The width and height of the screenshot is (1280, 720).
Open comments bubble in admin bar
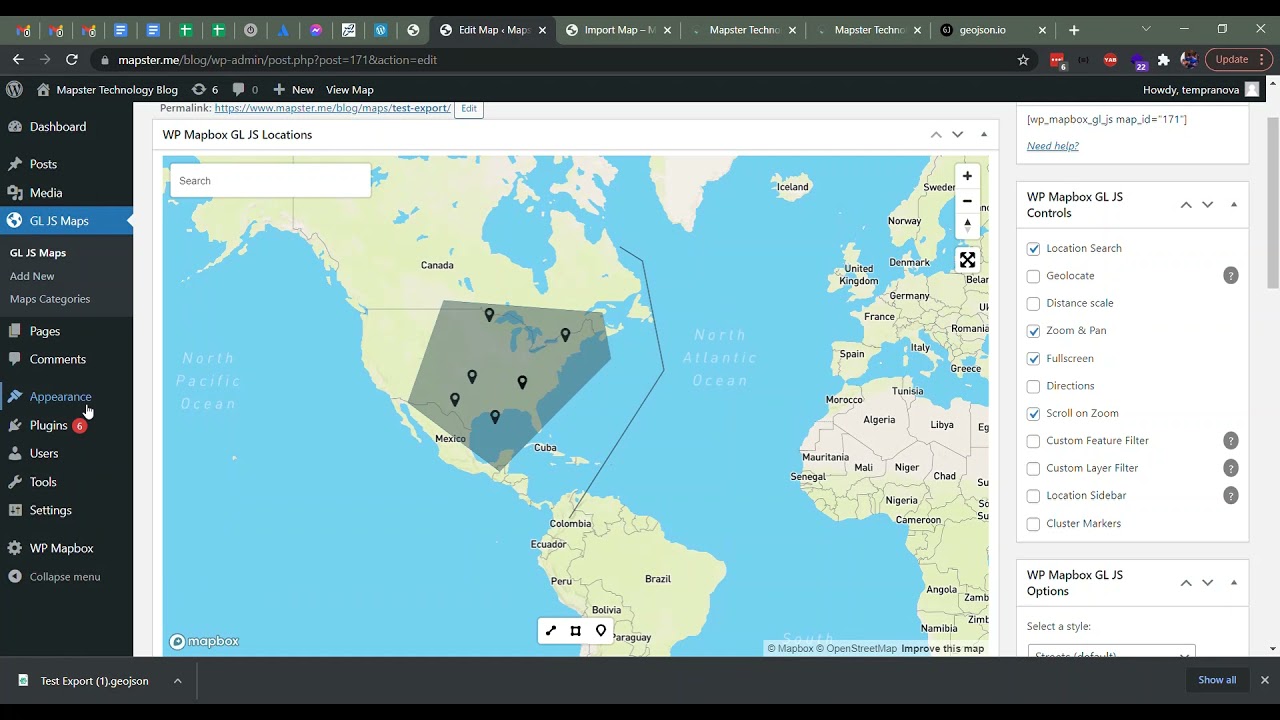pyautogui.click(x=245, y=89)
